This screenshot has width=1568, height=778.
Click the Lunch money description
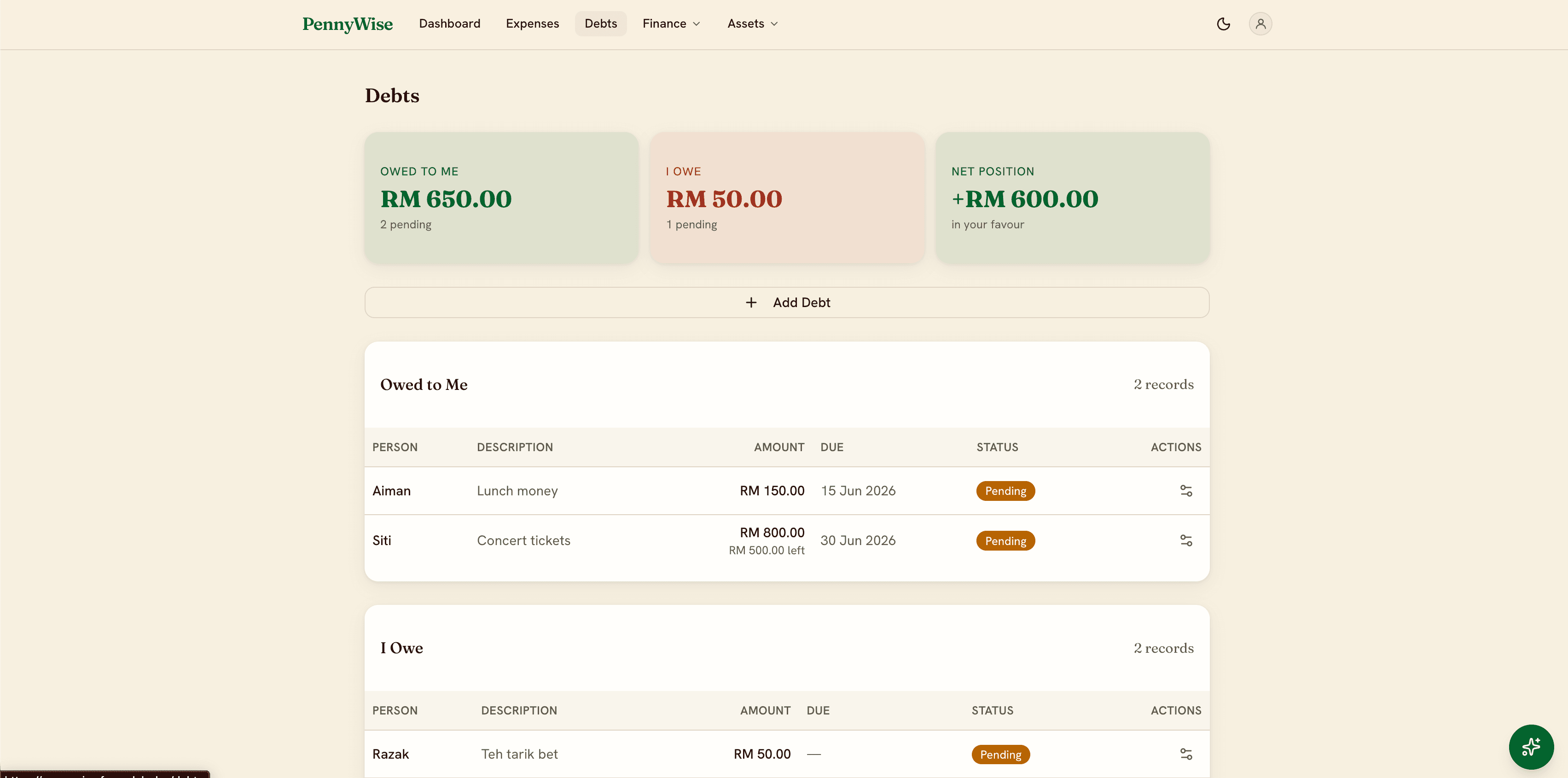(517, 491)
